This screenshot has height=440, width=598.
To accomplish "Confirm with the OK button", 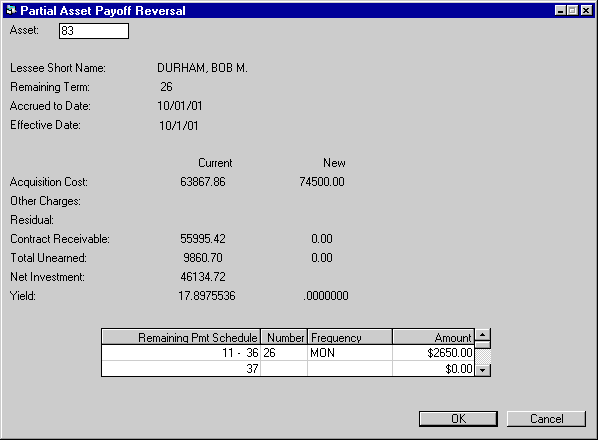I will click(458, 419).
